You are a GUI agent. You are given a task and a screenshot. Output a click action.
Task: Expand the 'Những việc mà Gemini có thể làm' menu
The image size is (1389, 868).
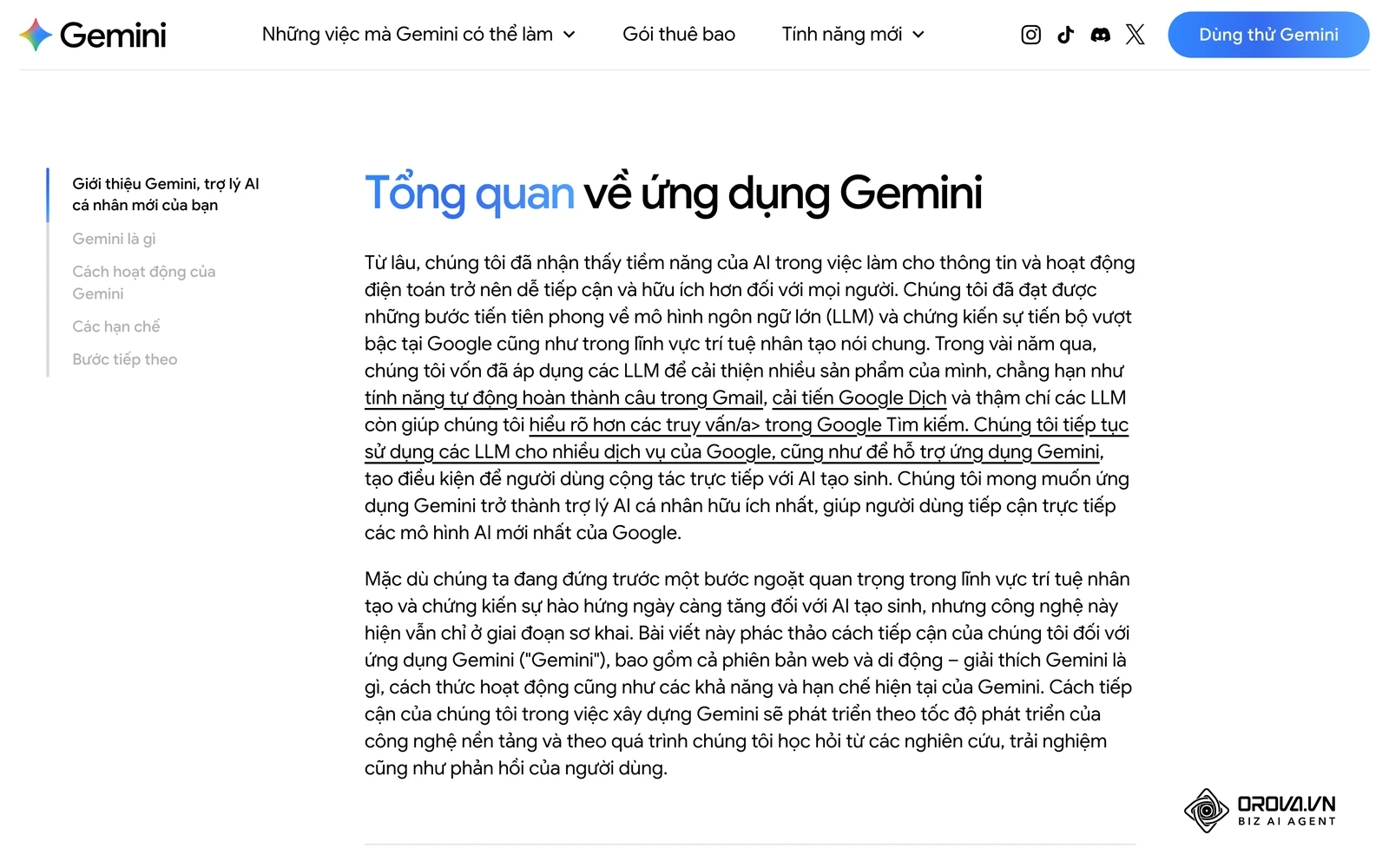pyautogui.click(x=418, y=35)
